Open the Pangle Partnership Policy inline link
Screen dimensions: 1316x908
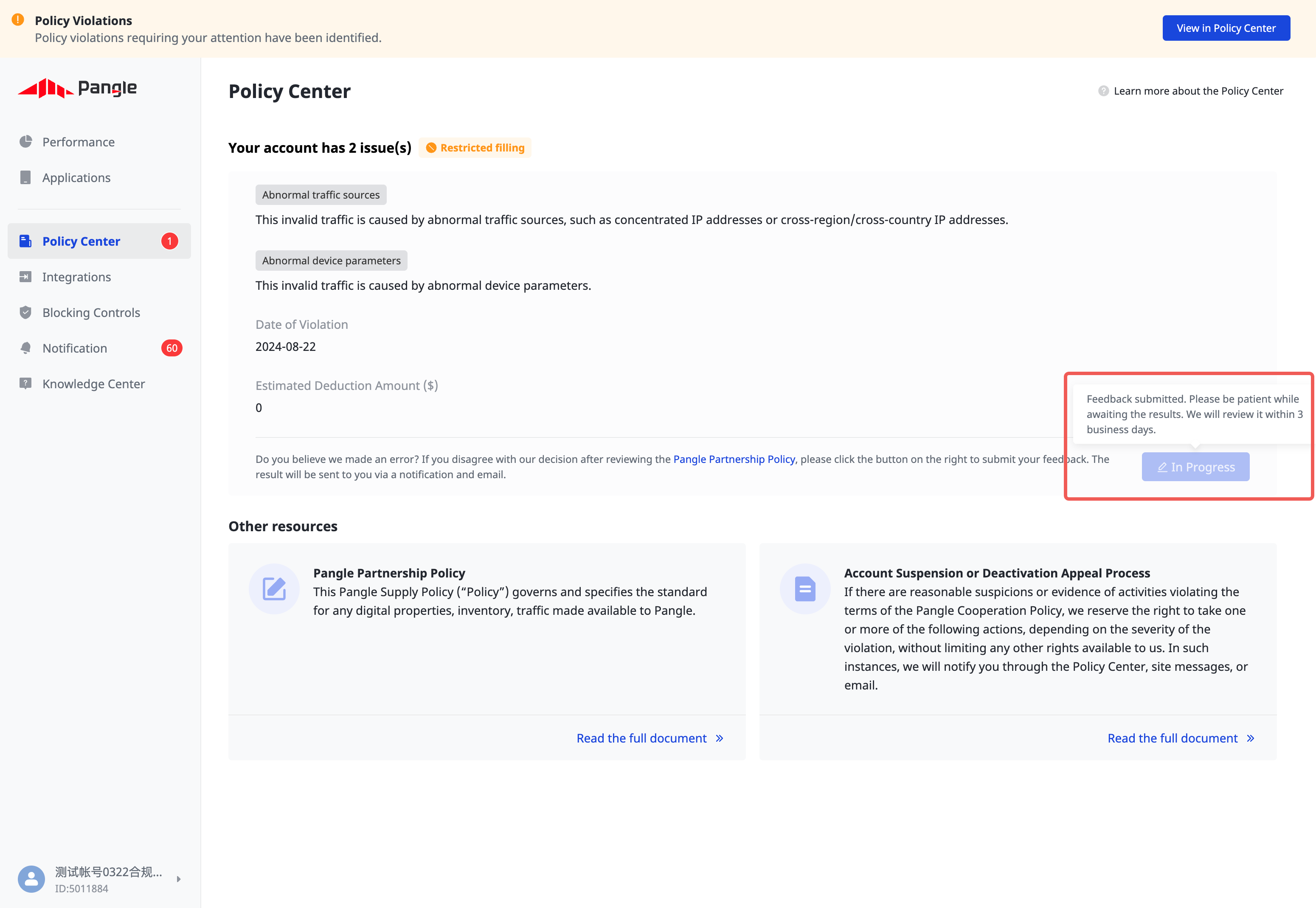click(x=734, y=459)
